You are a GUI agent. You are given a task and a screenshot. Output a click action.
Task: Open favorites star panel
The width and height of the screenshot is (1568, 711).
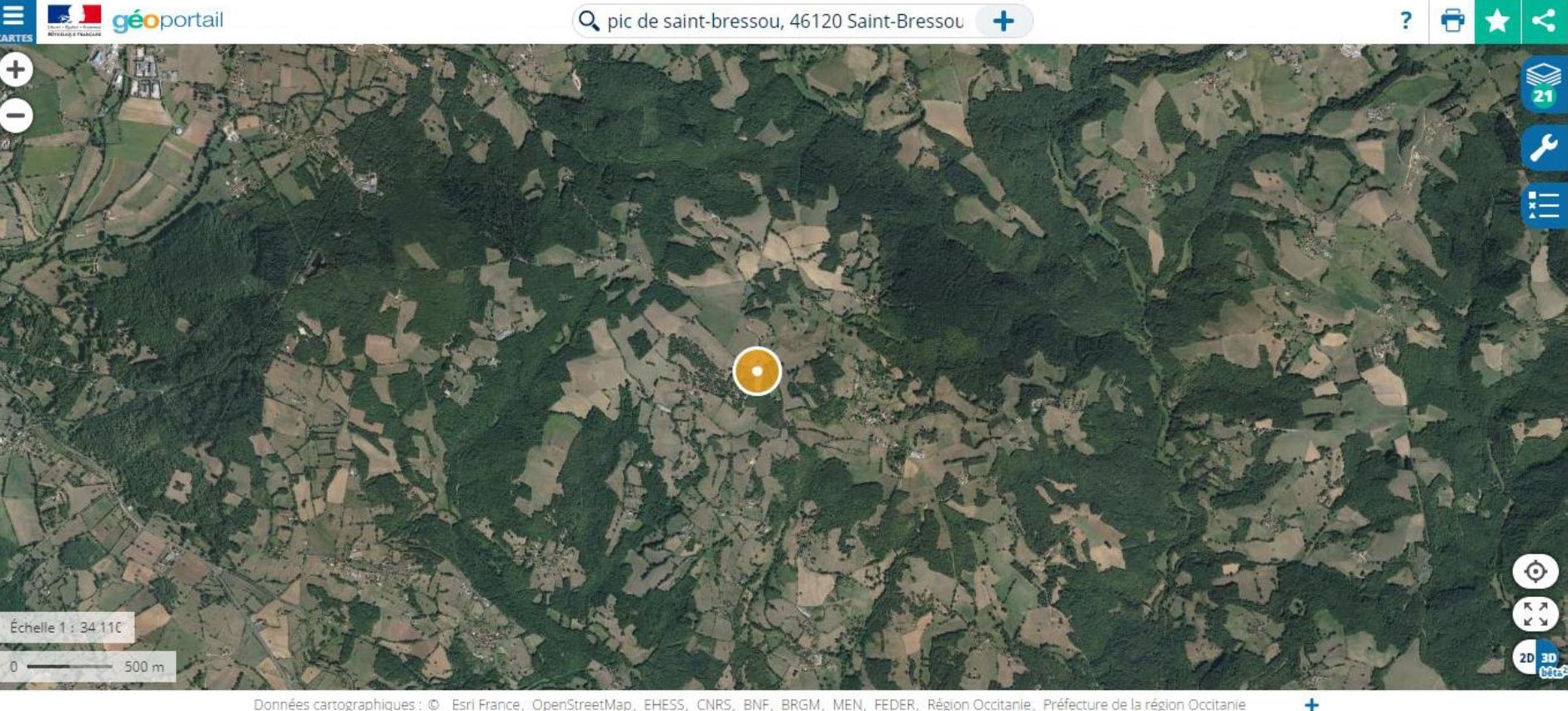coord(1497,21)
